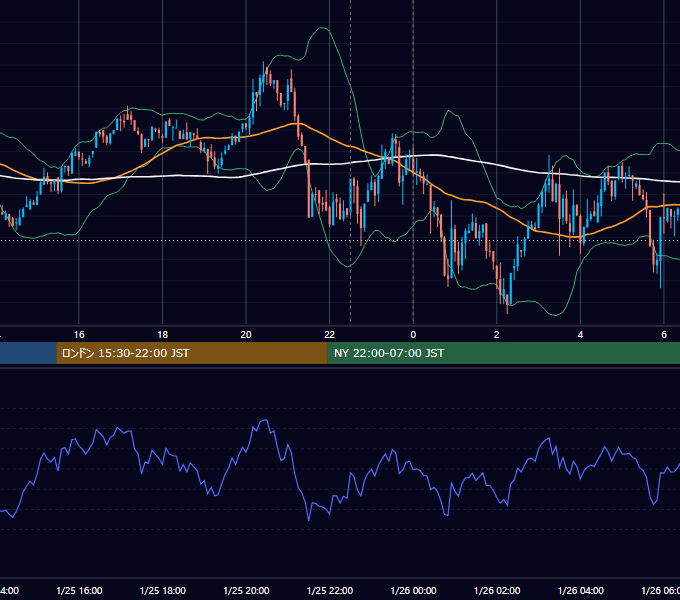
Task: Click the 1/26 00:00 bottom axis label
Action: [x=413, y=590]
